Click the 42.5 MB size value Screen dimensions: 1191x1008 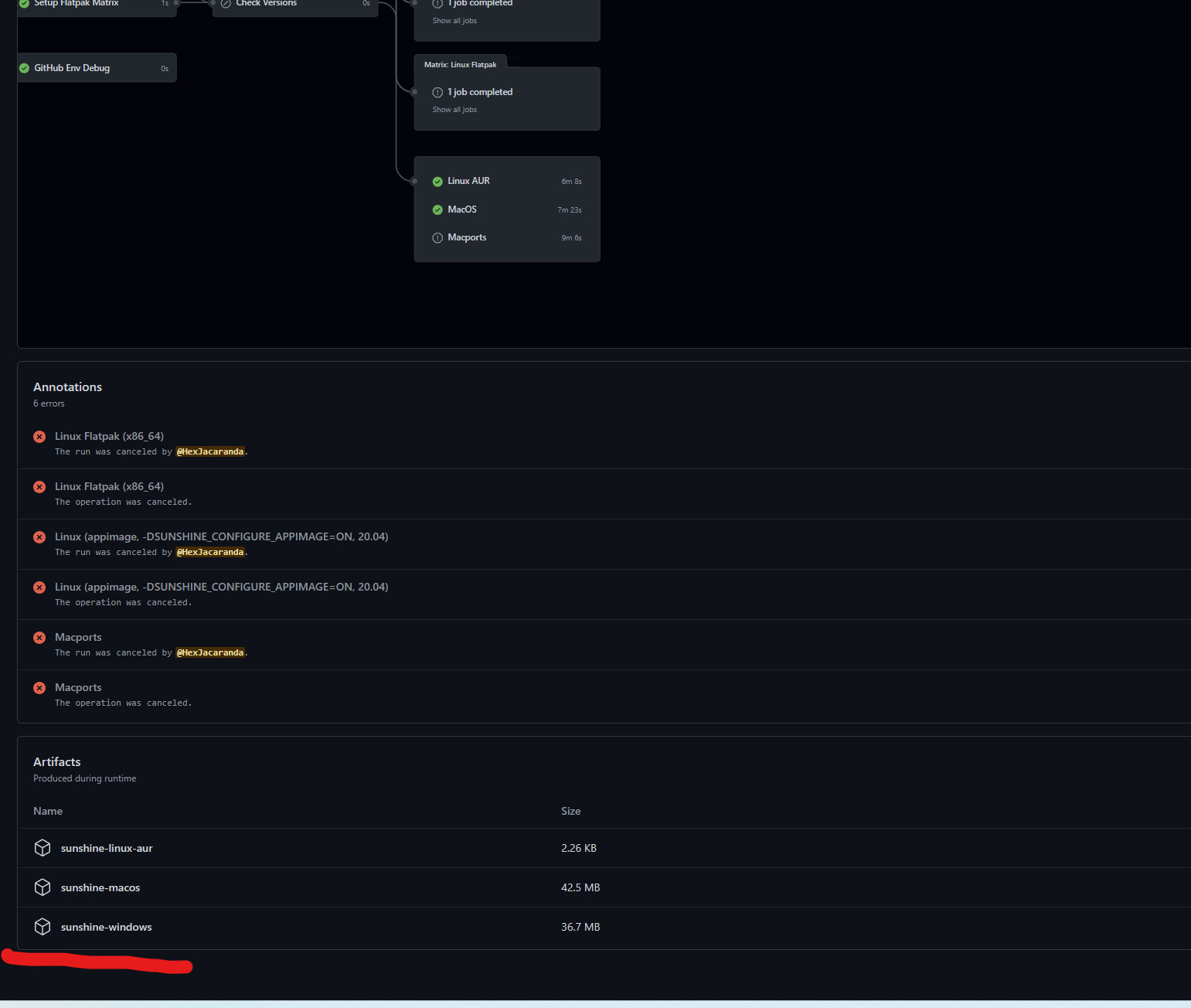coord(580,887)
